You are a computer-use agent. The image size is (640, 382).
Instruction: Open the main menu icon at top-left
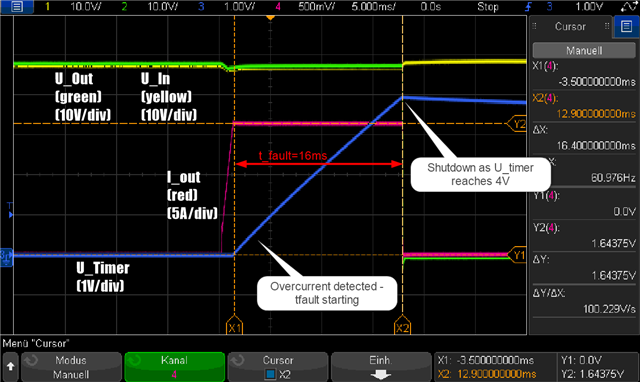pos(17,7)
